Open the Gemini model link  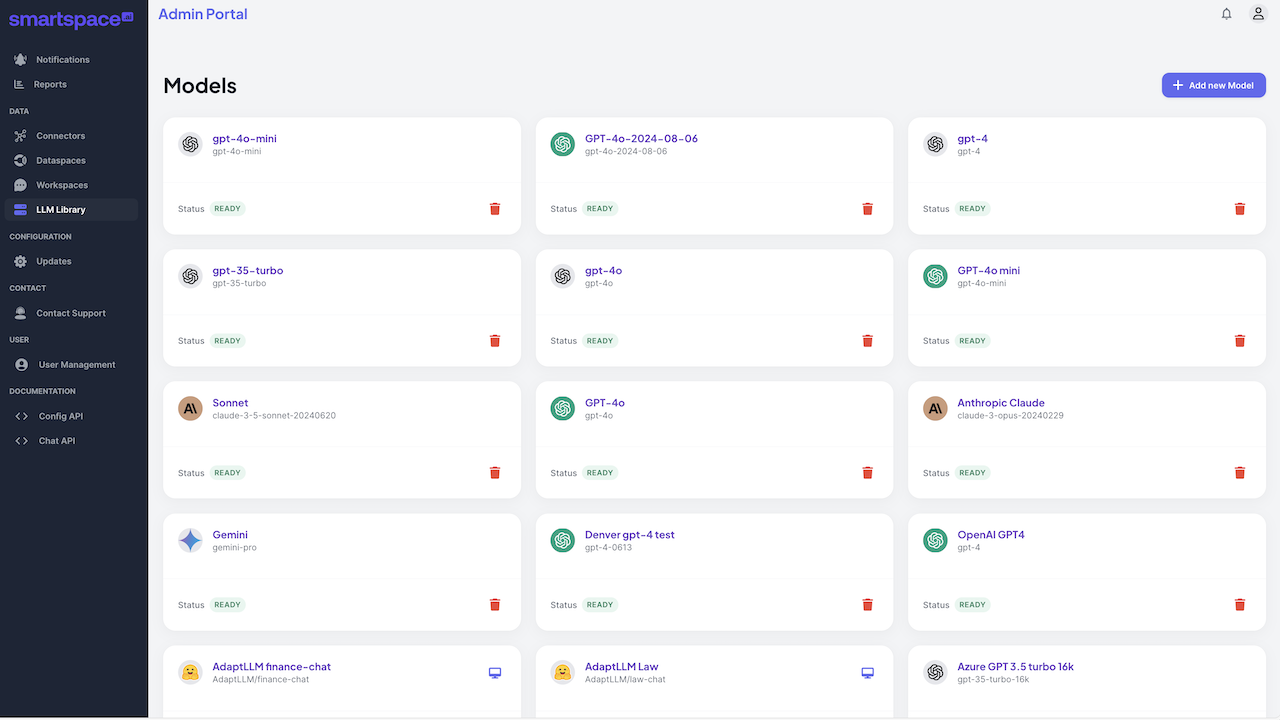[x=230, y=535]
